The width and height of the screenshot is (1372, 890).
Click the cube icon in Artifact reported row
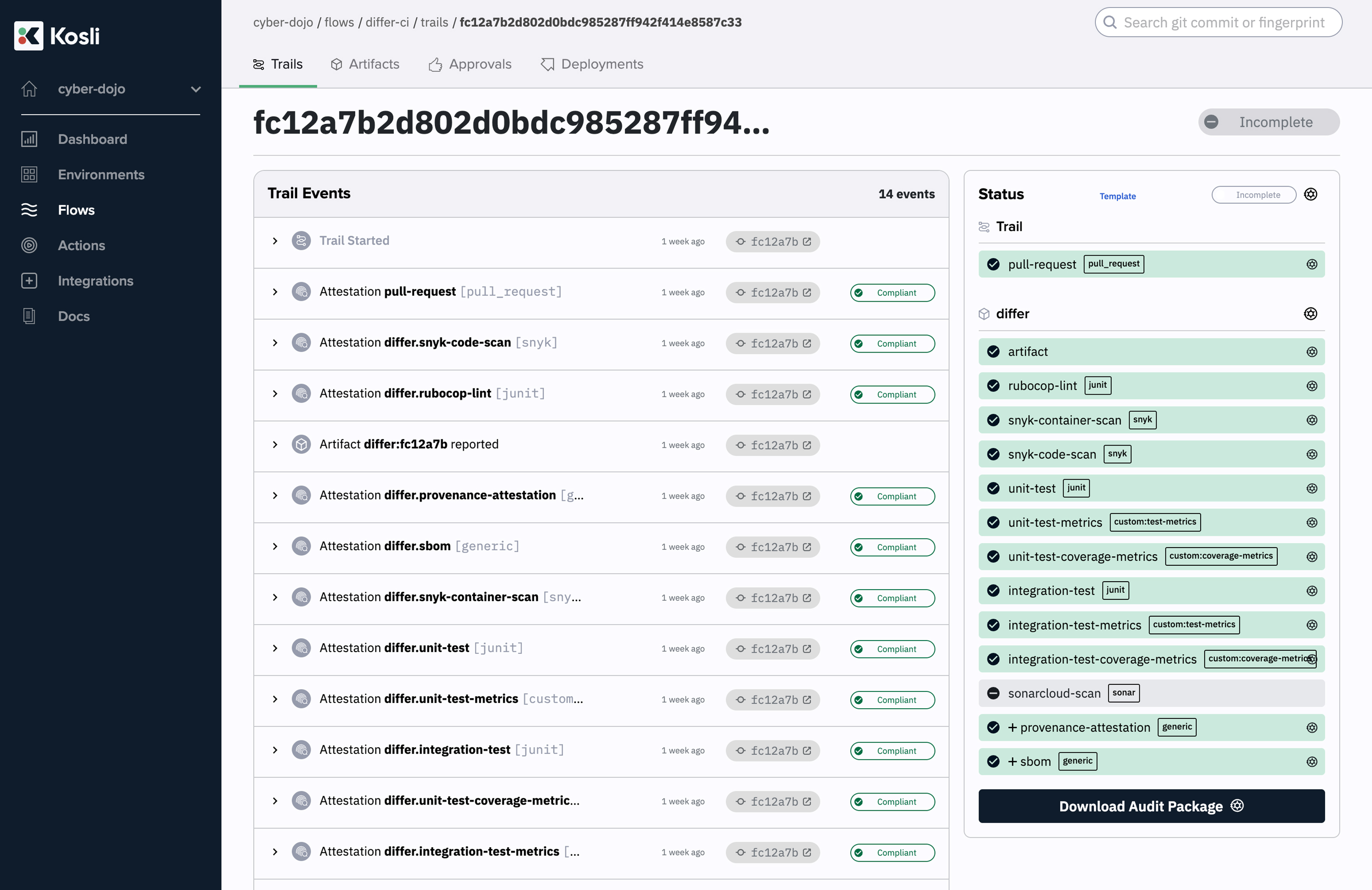301,445
